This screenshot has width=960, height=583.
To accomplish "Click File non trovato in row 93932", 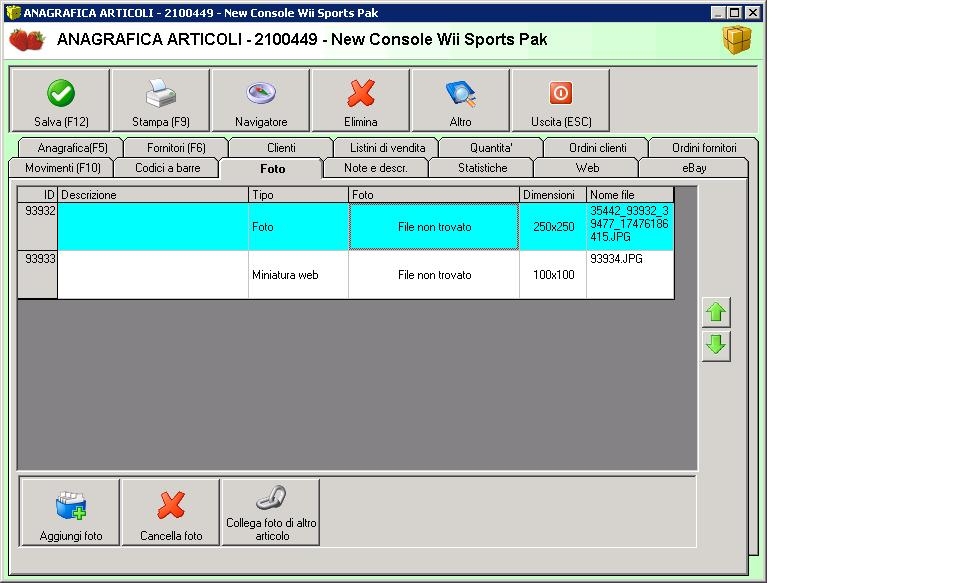I will point(434,227).
